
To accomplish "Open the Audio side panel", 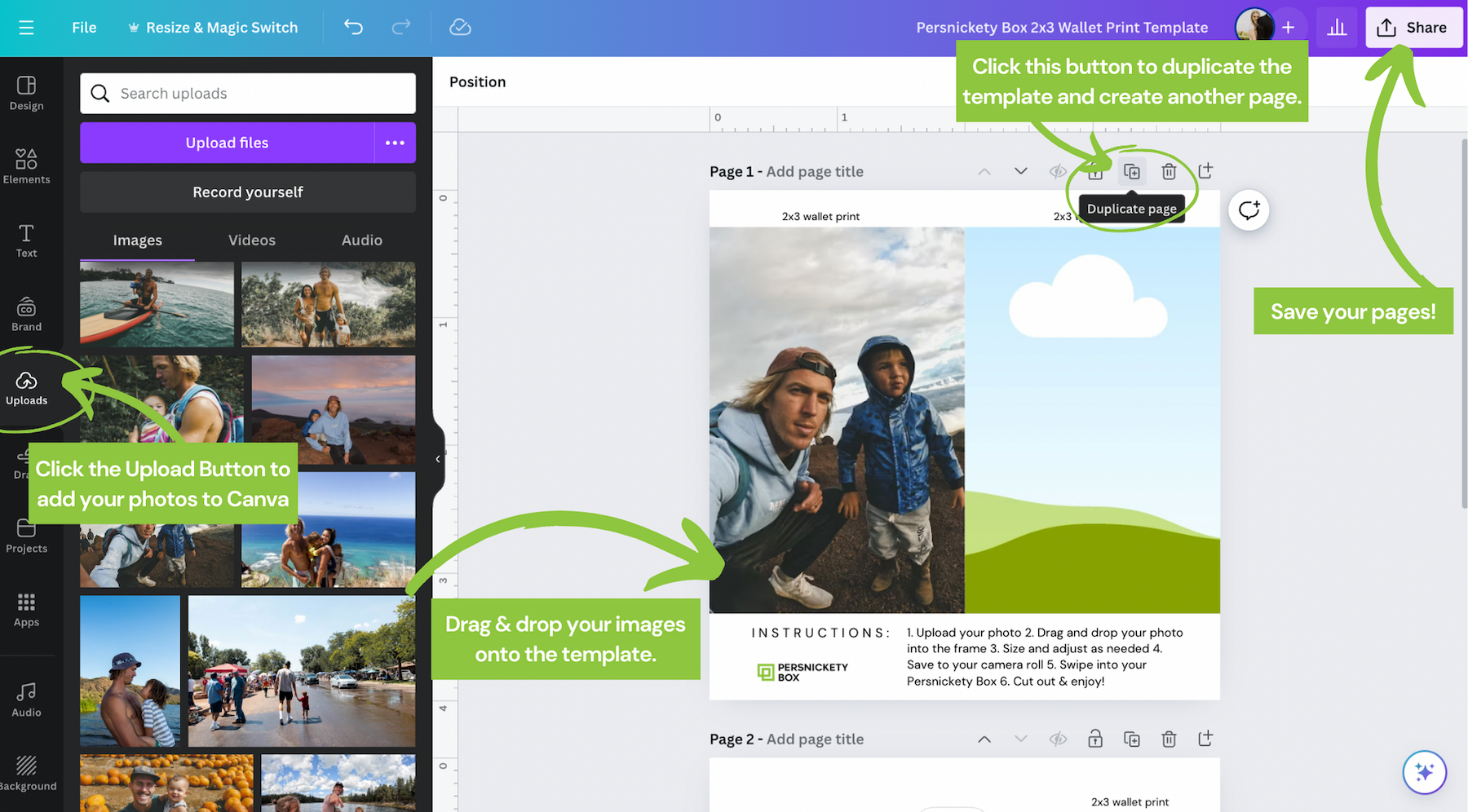I will pos(26,699).
